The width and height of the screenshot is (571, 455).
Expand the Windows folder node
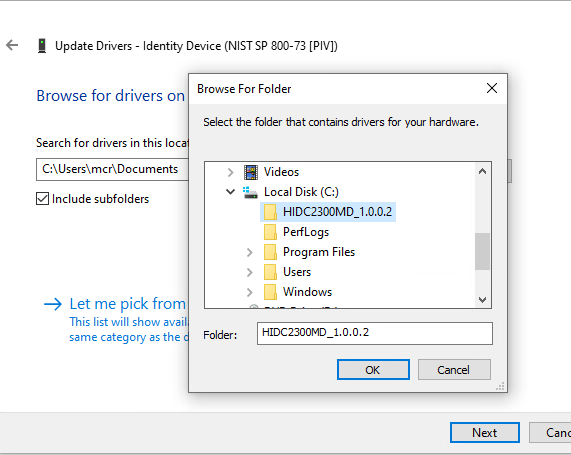click(249, 292)
